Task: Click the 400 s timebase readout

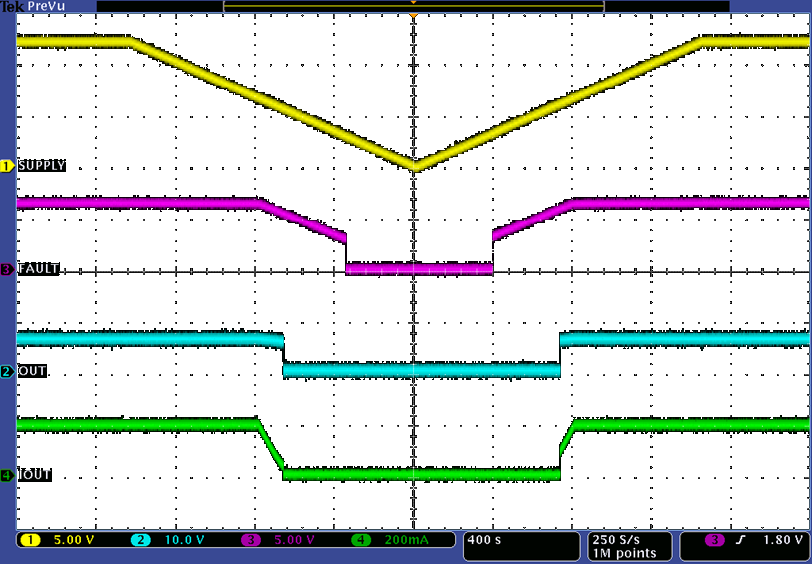Action: click(x=484, y=540)
